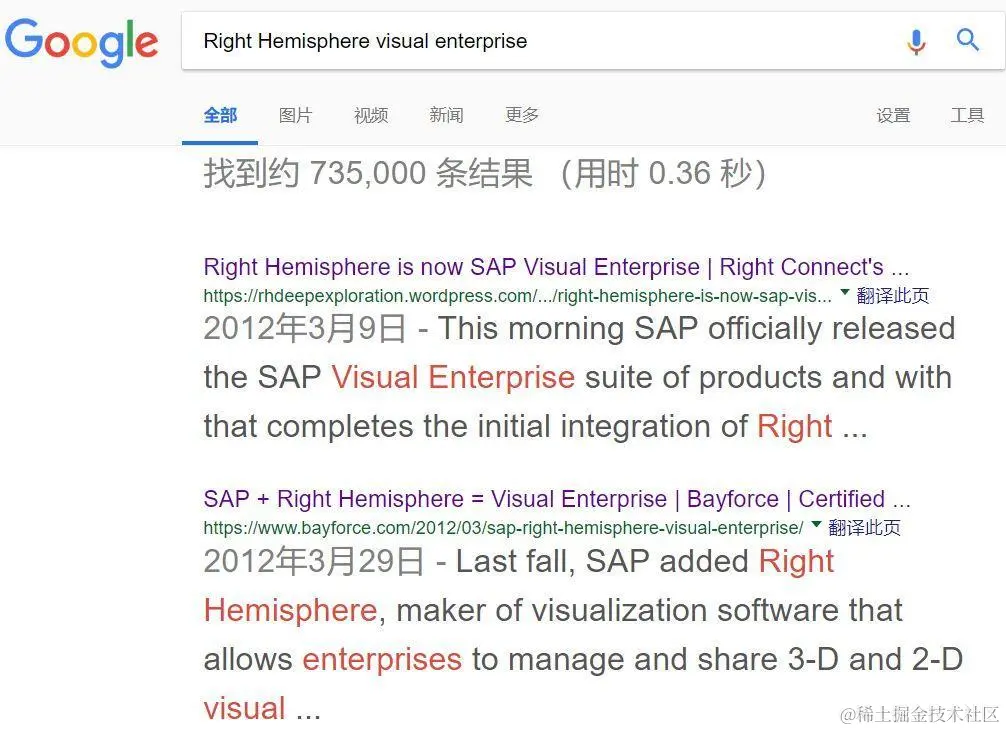
Task: Click 翻译此页 for the bayforce result
Action: click(864, 528)
